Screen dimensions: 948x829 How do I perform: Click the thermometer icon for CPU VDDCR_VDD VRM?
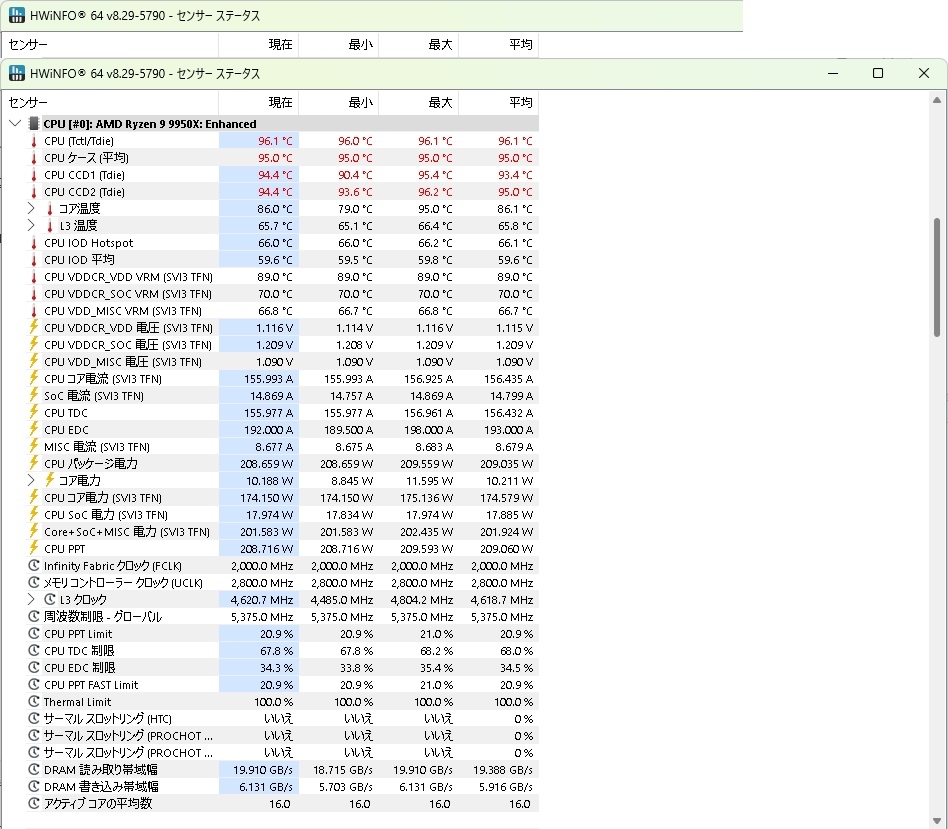[x=34, y=277]
